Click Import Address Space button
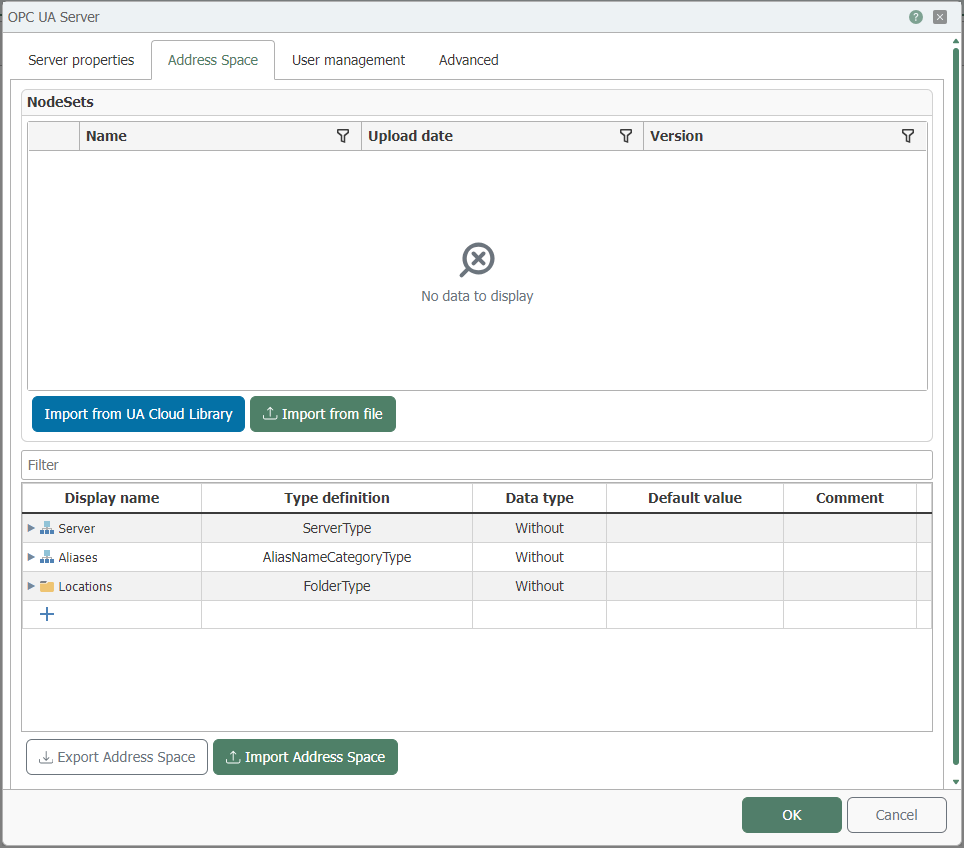 (x=306, y=757)
